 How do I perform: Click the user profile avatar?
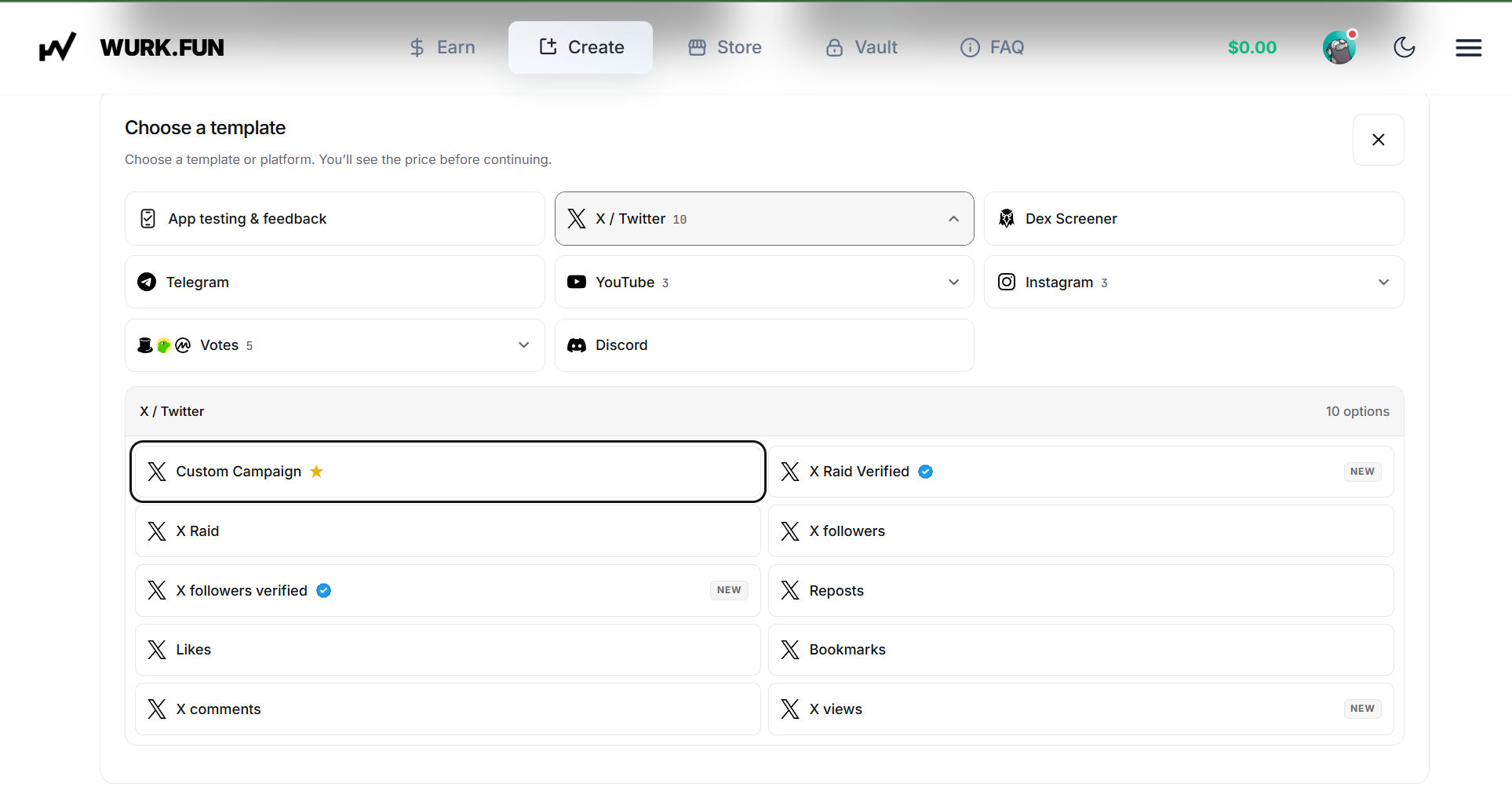point(1339,48)
